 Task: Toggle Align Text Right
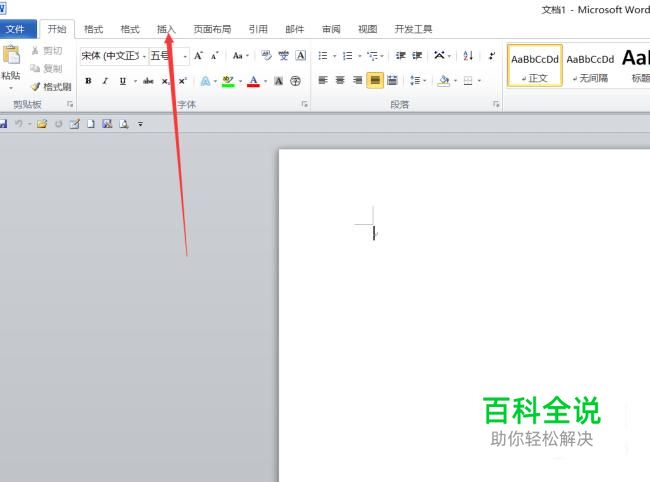[x=357, y=80]
